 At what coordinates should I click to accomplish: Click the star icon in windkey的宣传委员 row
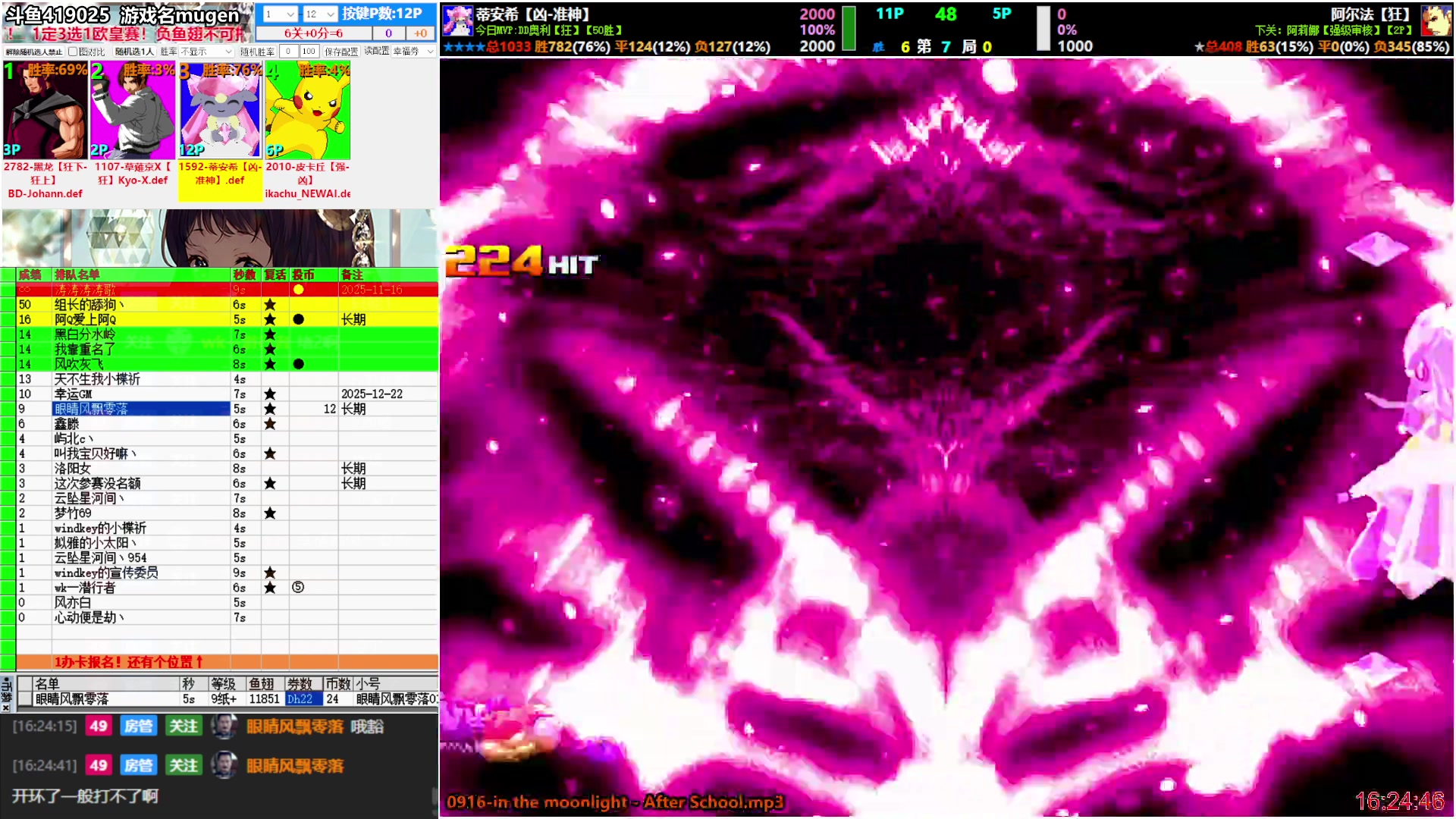270,573
